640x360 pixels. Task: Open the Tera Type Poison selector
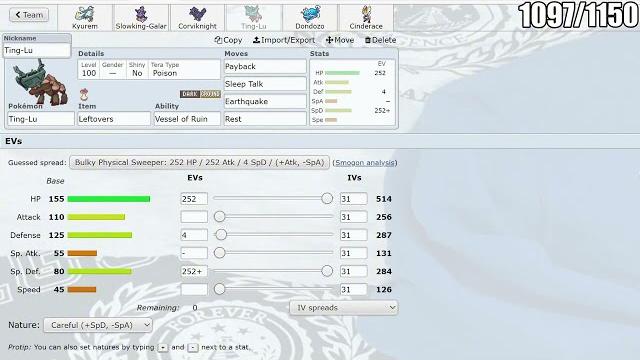pyautogui.click(x=184, y=70)
